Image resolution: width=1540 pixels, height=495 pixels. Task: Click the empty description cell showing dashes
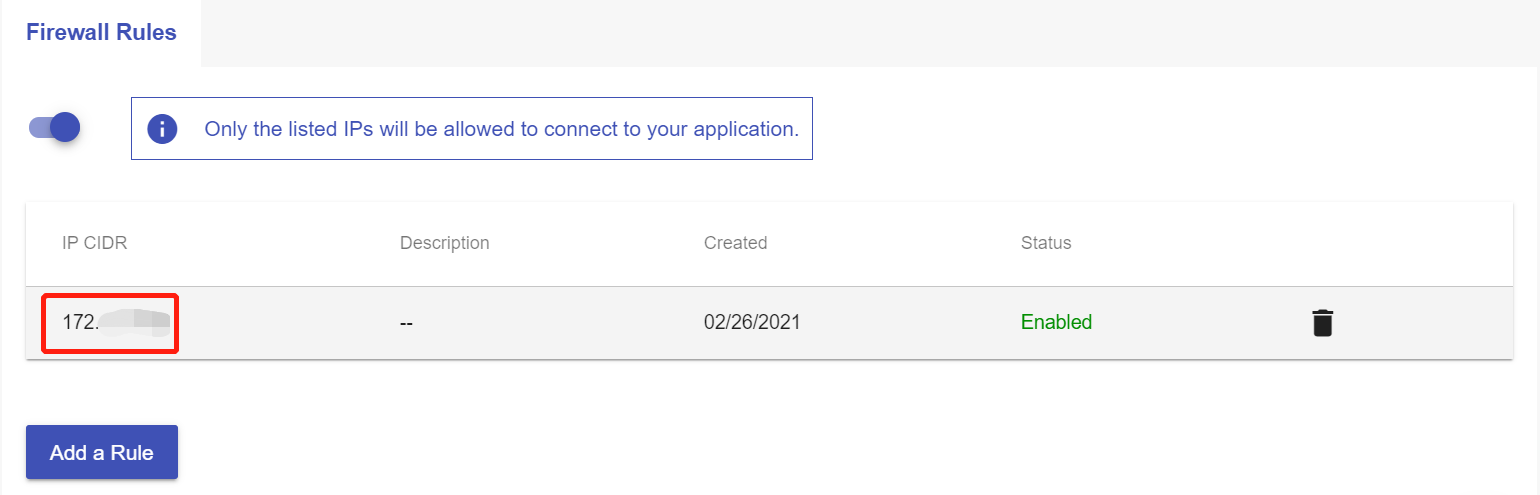point(406,323)
